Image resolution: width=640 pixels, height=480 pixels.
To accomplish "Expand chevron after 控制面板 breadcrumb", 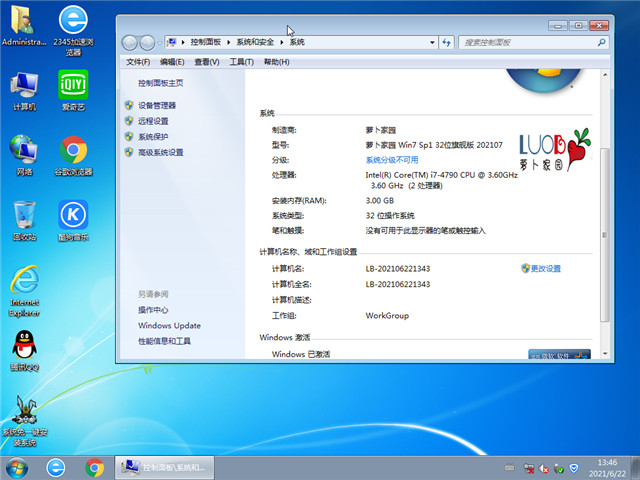I will pyautogui.click(x=229, y=42).
